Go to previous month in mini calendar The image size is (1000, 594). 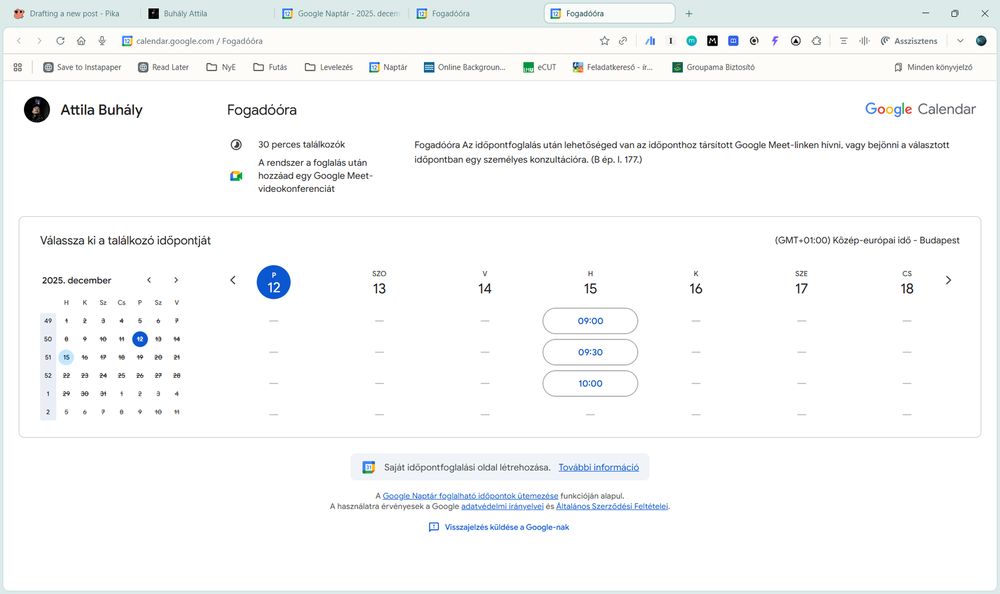149,280
